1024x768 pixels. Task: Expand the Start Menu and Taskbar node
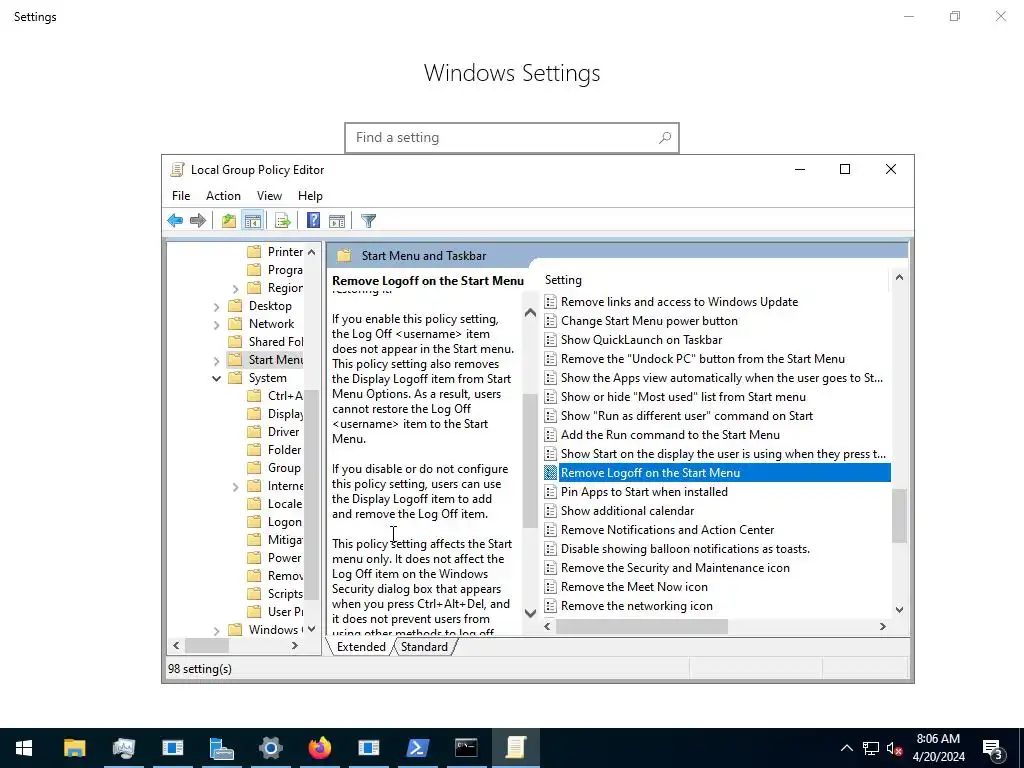[x=217, y=360]
